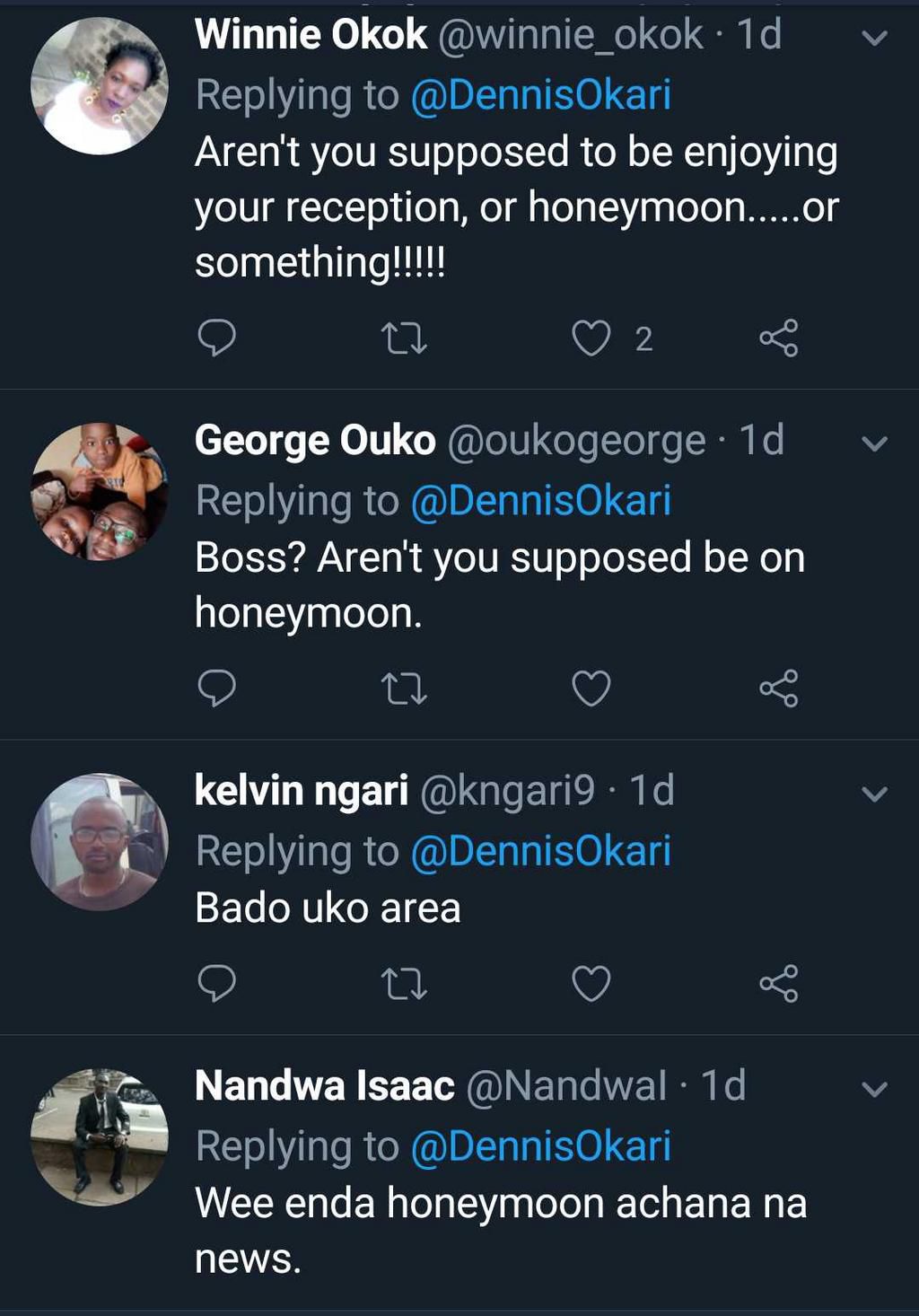The height and width of the screenshot is (1316, 919).
Task: Share George Ouko's tweet
Action: point(778,689)
